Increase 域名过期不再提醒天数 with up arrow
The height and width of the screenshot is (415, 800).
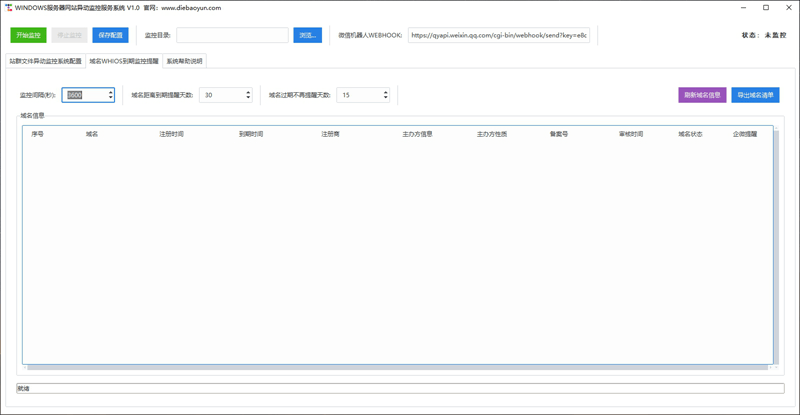pyautogui.click(x=386, y=92)
